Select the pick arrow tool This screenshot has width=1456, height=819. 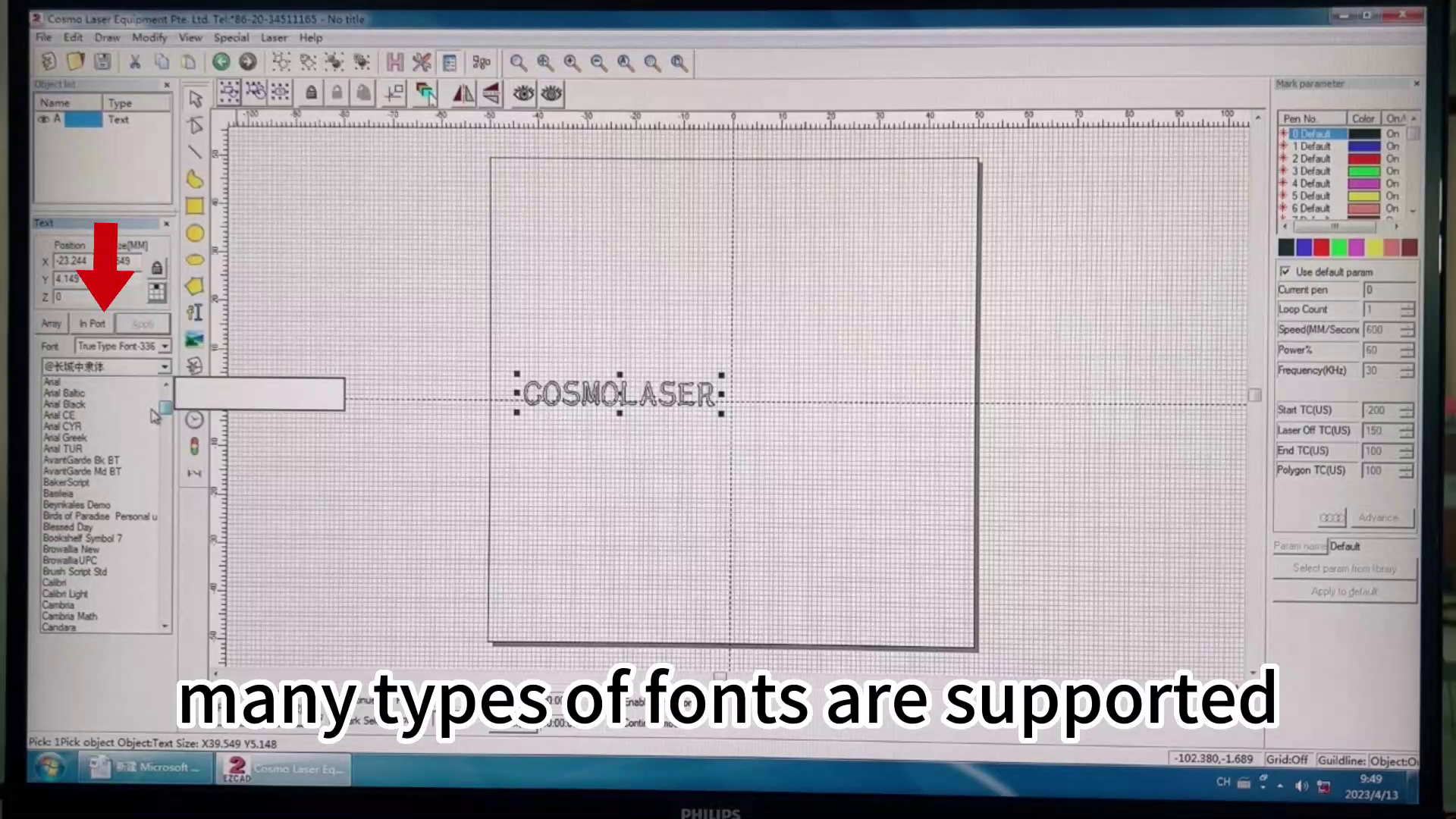point(196,99)
